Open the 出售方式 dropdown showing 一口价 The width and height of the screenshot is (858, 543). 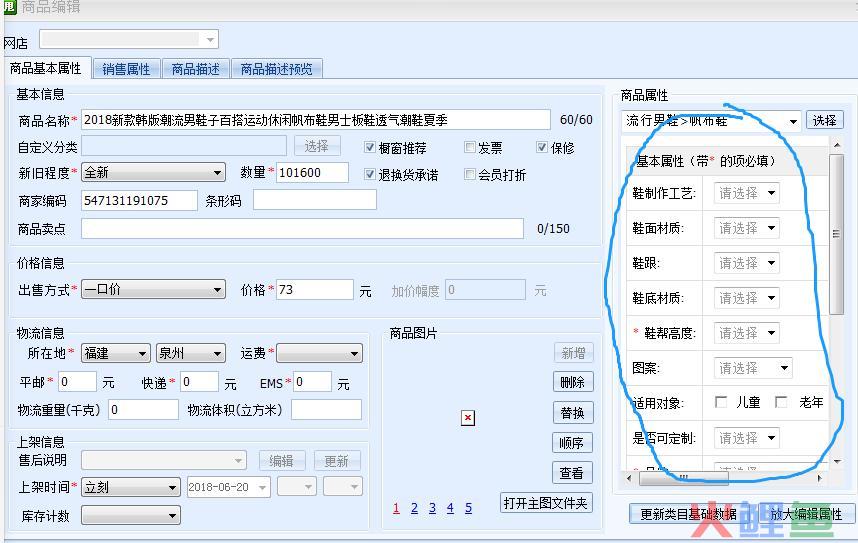(153, 290)
